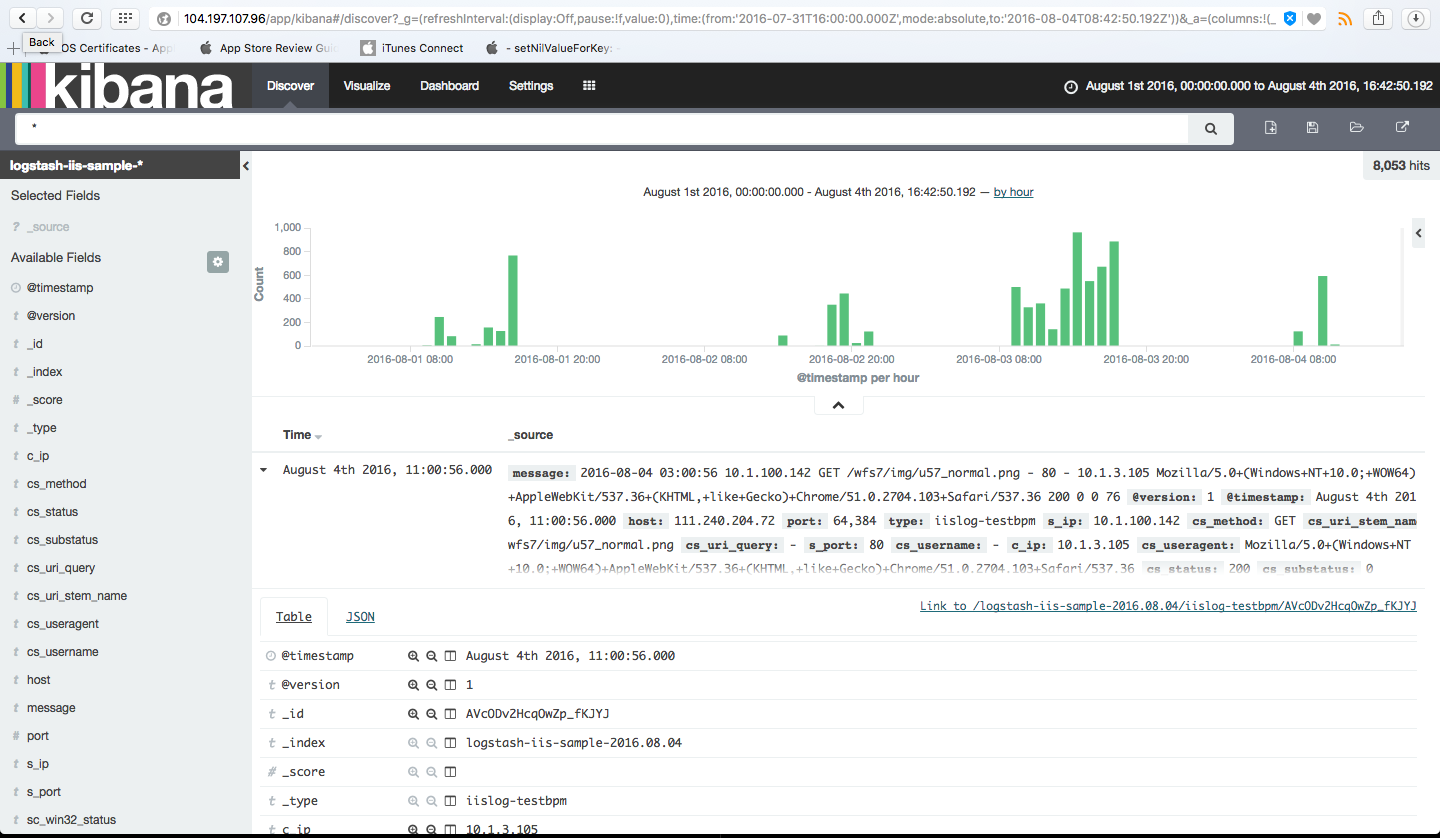Open the browser share button
Screen dimensions: 1440x838
(1379, 18)
